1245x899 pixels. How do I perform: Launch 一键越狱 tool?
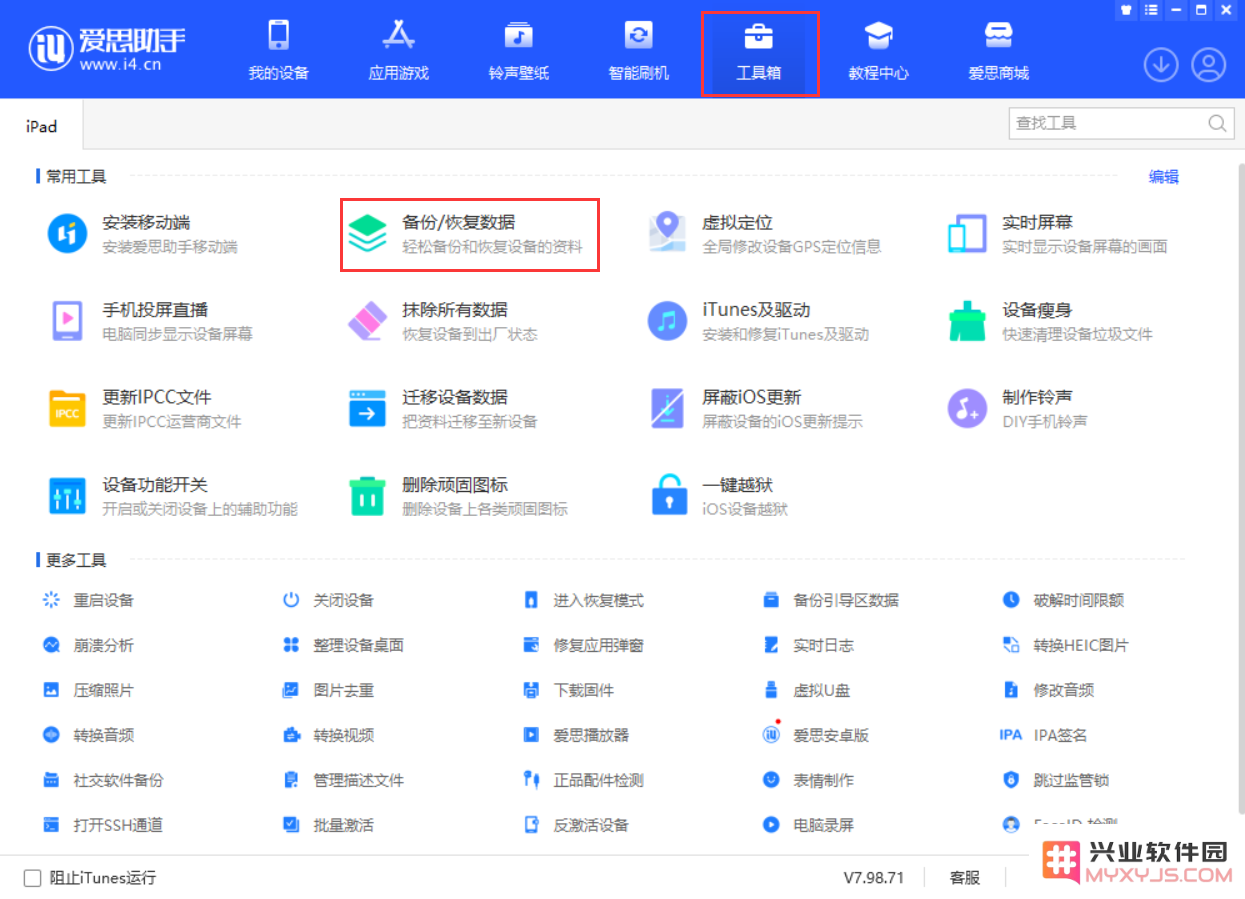(x=720, y=495)
